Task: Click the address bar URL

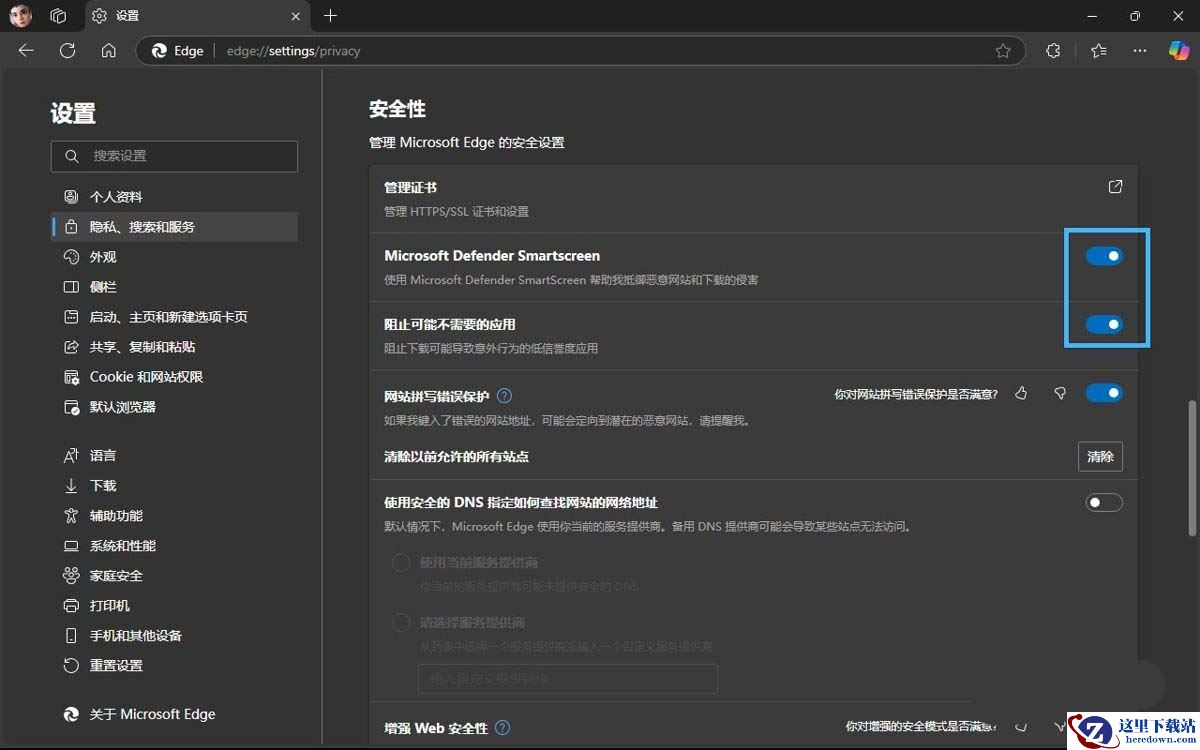Action: click(x=293, y=51)
